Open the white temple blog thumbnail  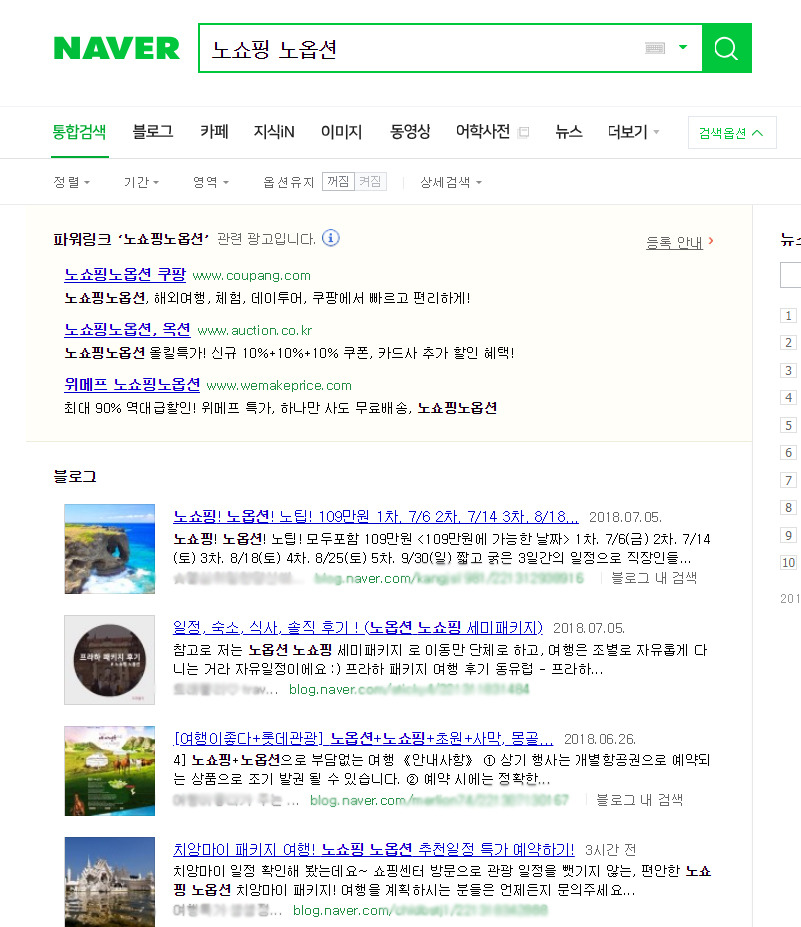point(109,881)
